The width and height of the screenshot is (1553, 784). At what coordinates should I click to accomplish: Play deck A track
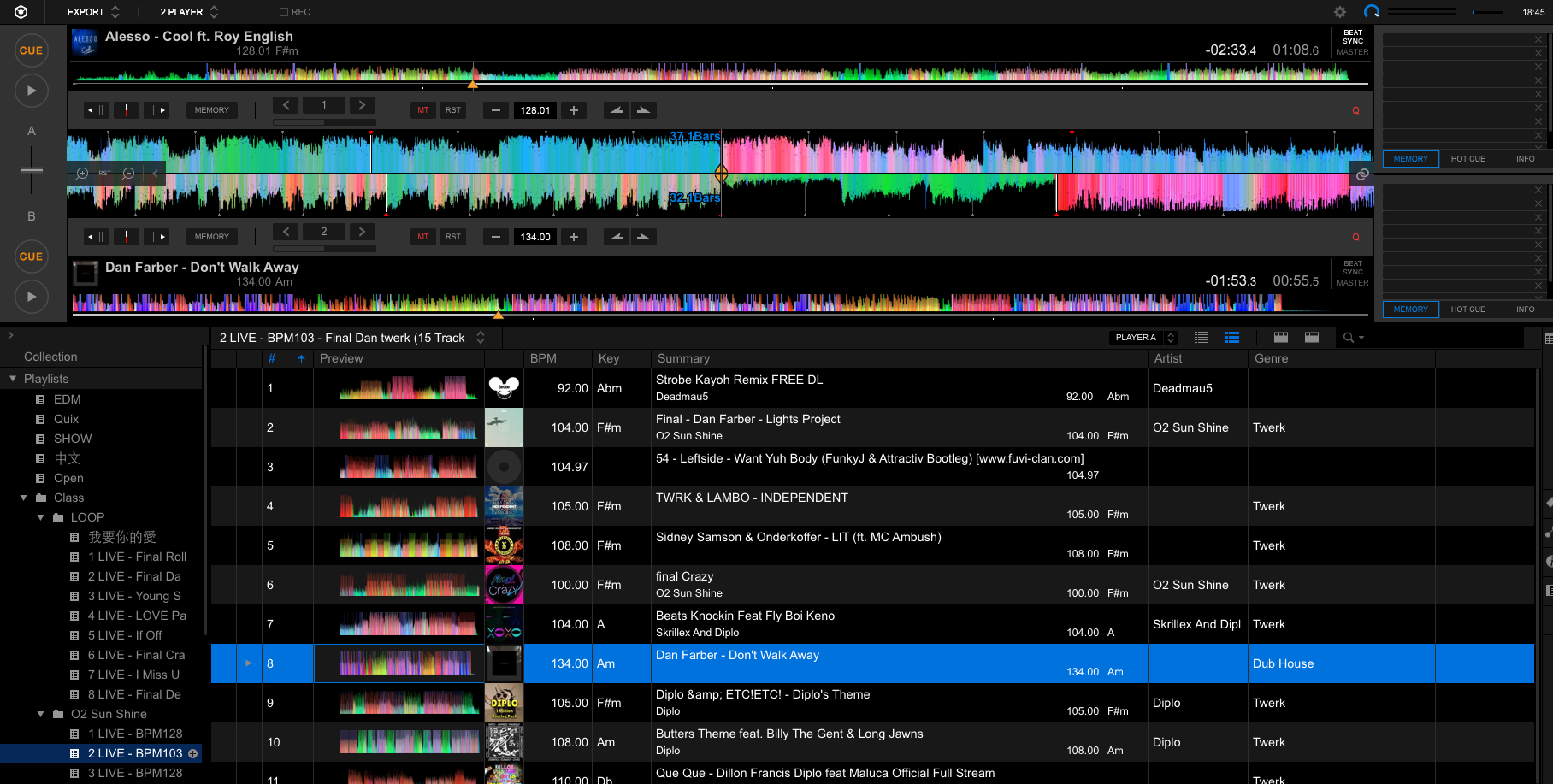[32, 91]
